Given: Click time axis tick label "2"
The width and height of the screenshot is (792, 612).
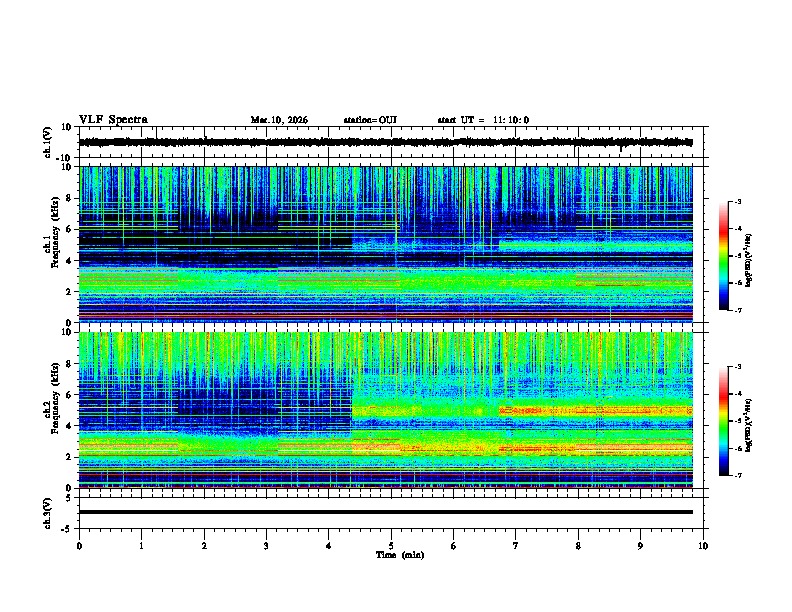Looking at the screenshot, I should 204,546.
